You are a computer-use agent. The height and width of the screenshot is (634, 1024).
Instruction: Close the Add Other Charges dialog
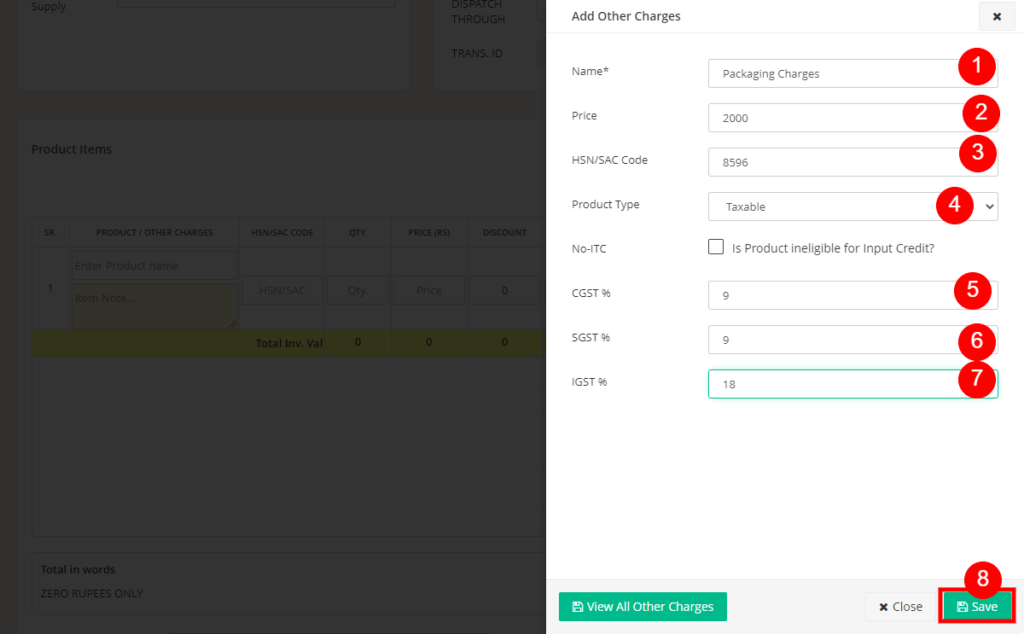[x=996, y=17]
